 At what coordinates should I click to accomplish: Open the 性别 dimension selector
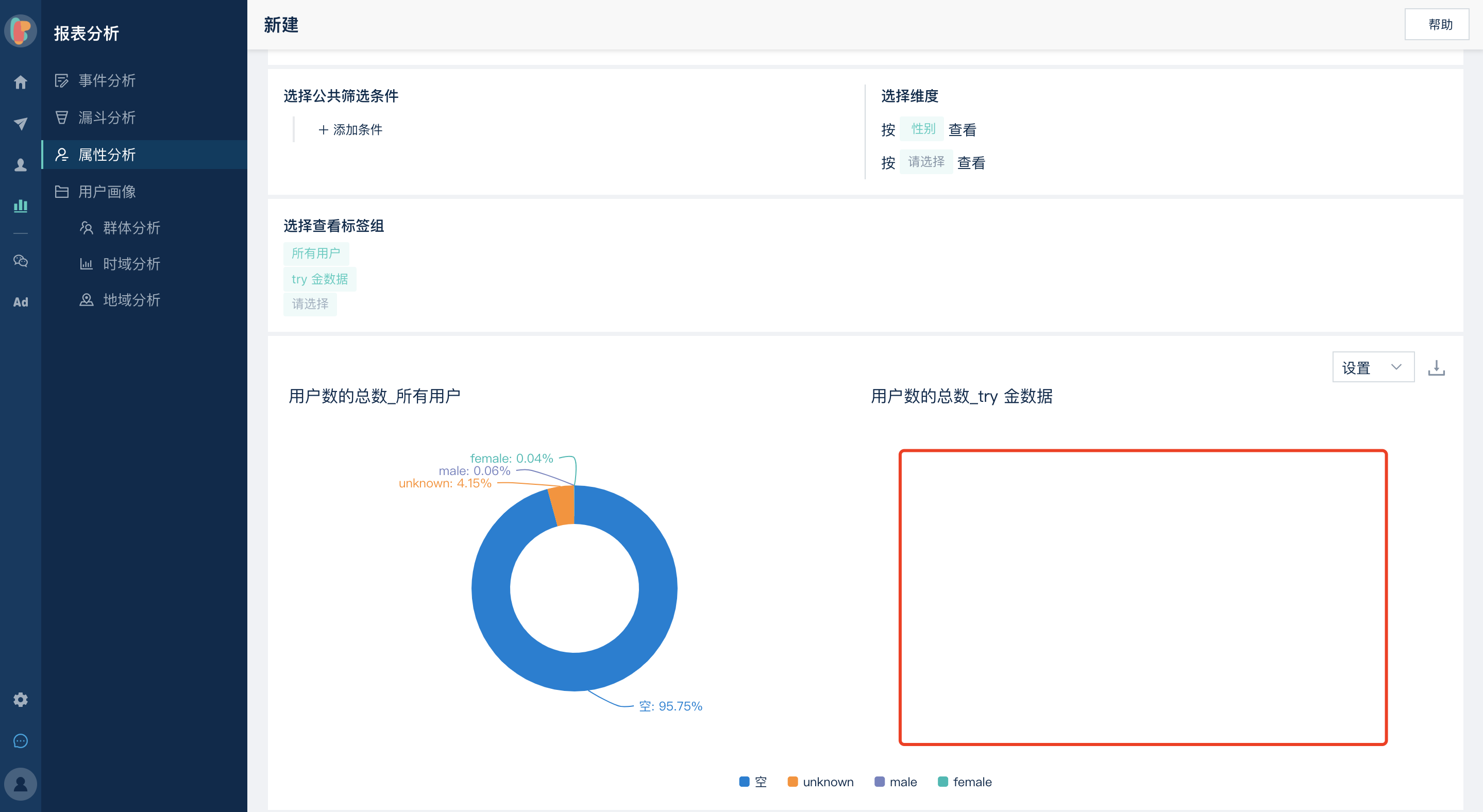point(923,129)
